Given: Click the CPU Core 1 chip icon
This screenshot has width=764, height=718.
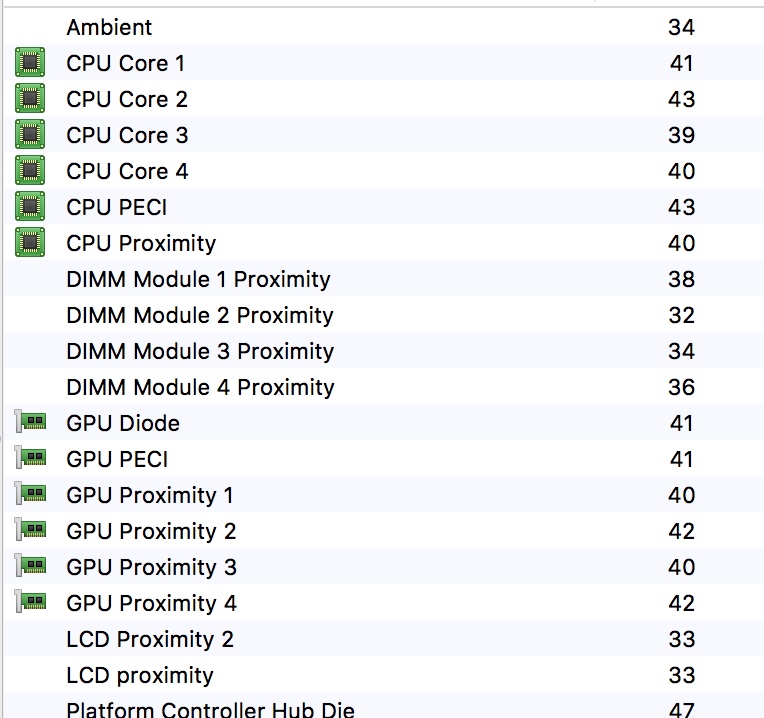Looking at the screenshot, I should pos(30,62).
